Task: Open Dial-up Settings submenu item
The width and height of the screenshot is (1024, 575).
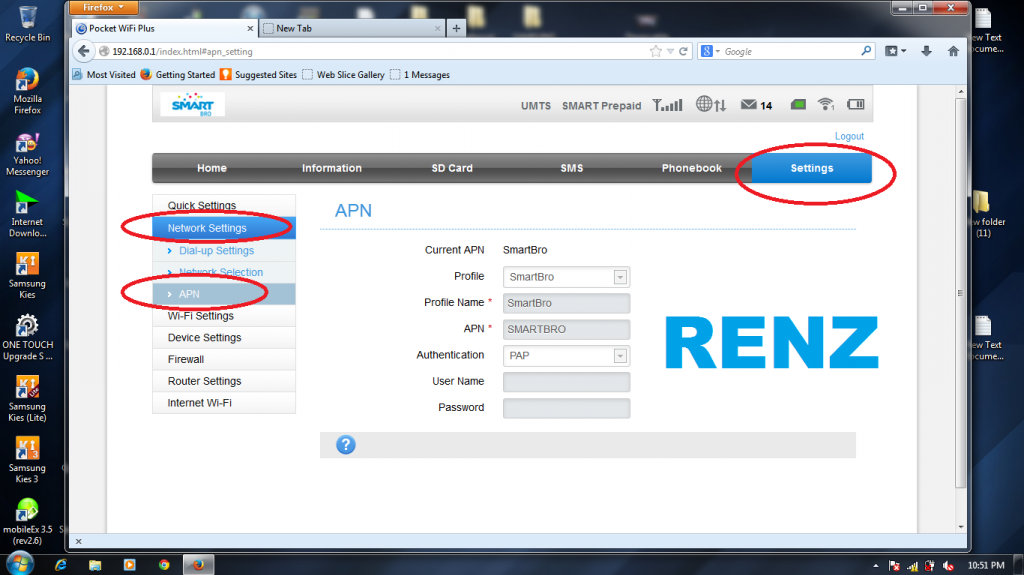Action: click(224, 250)
